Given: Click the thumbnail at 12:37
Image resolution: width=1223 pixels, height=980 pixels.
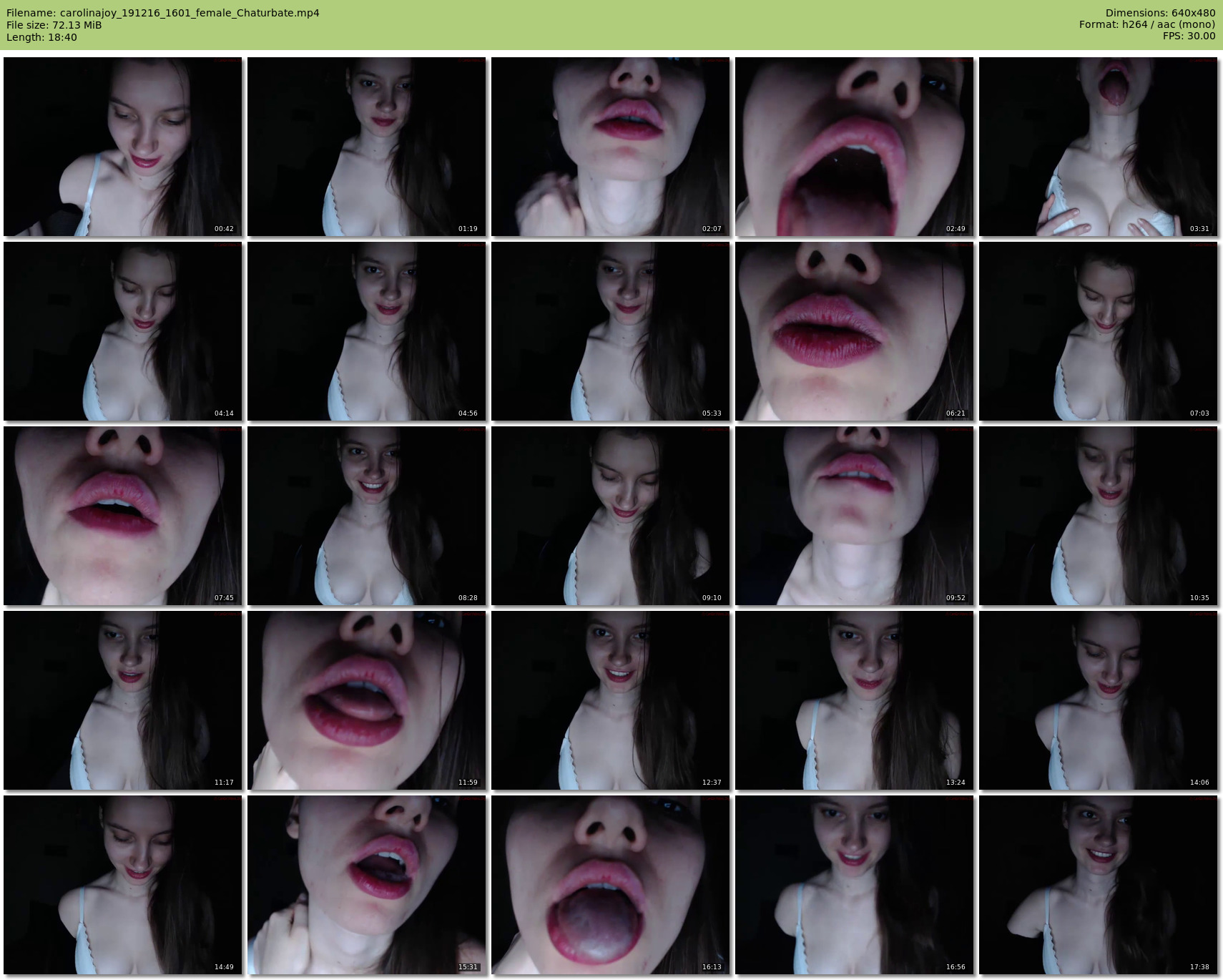Looking at the screenshot, I should click(610, 700).
